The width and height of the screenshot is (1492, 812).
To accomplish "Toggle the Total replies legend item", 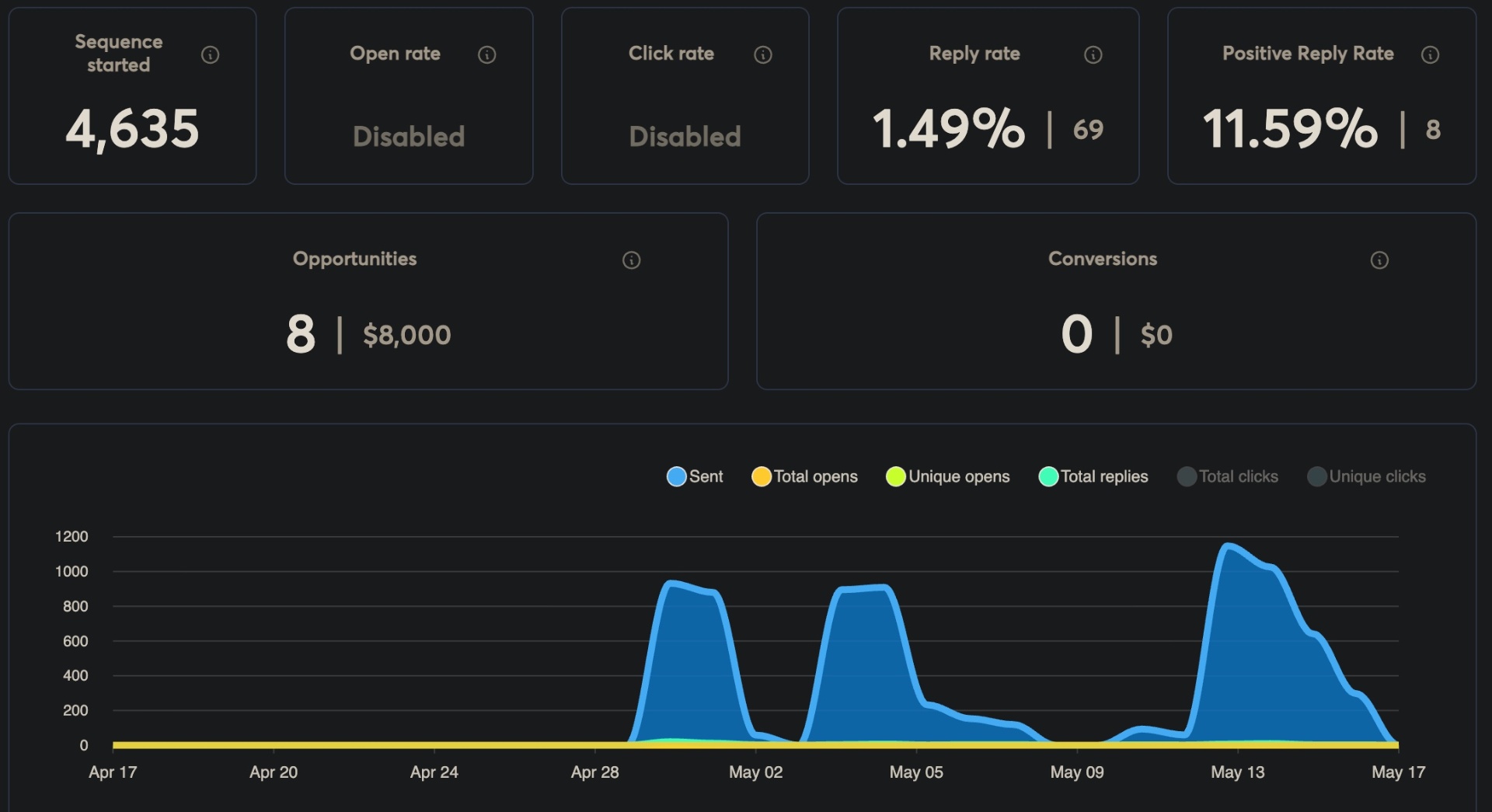I will coord(1093,476).
